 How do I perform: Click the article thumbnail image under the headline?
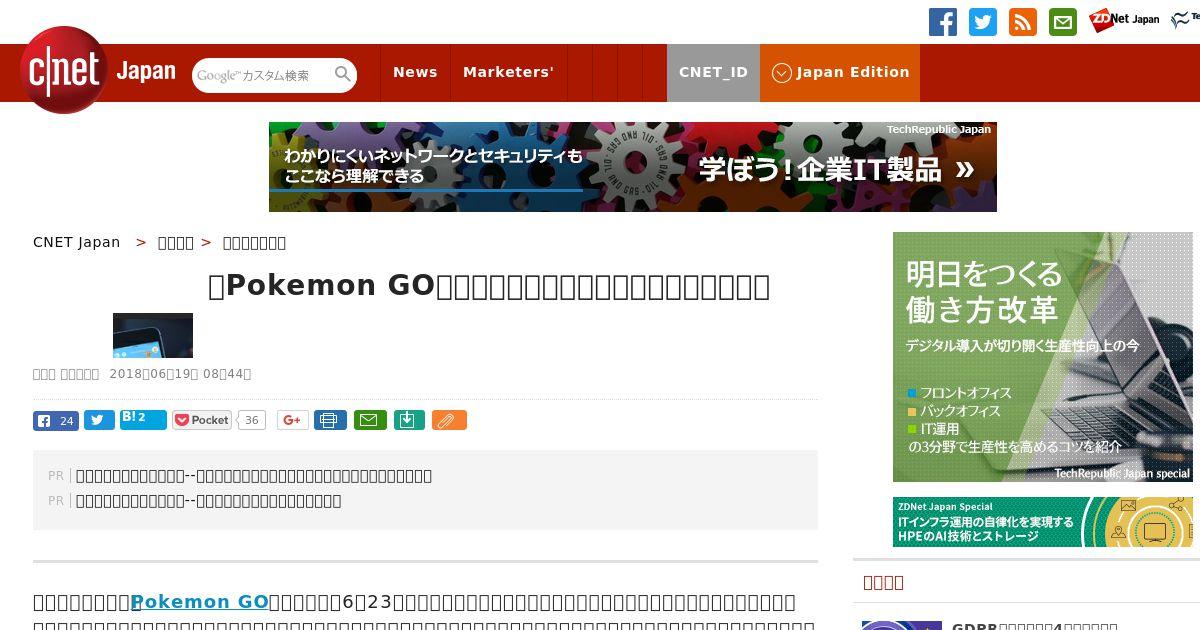tap(153, 335)
